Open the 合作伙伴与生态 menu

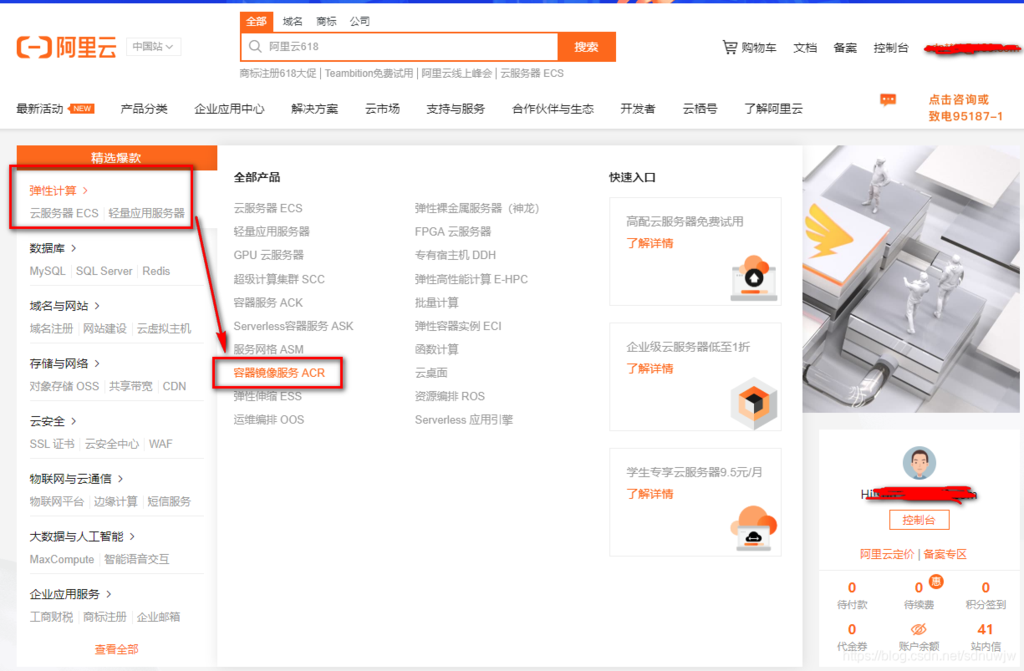553,108
